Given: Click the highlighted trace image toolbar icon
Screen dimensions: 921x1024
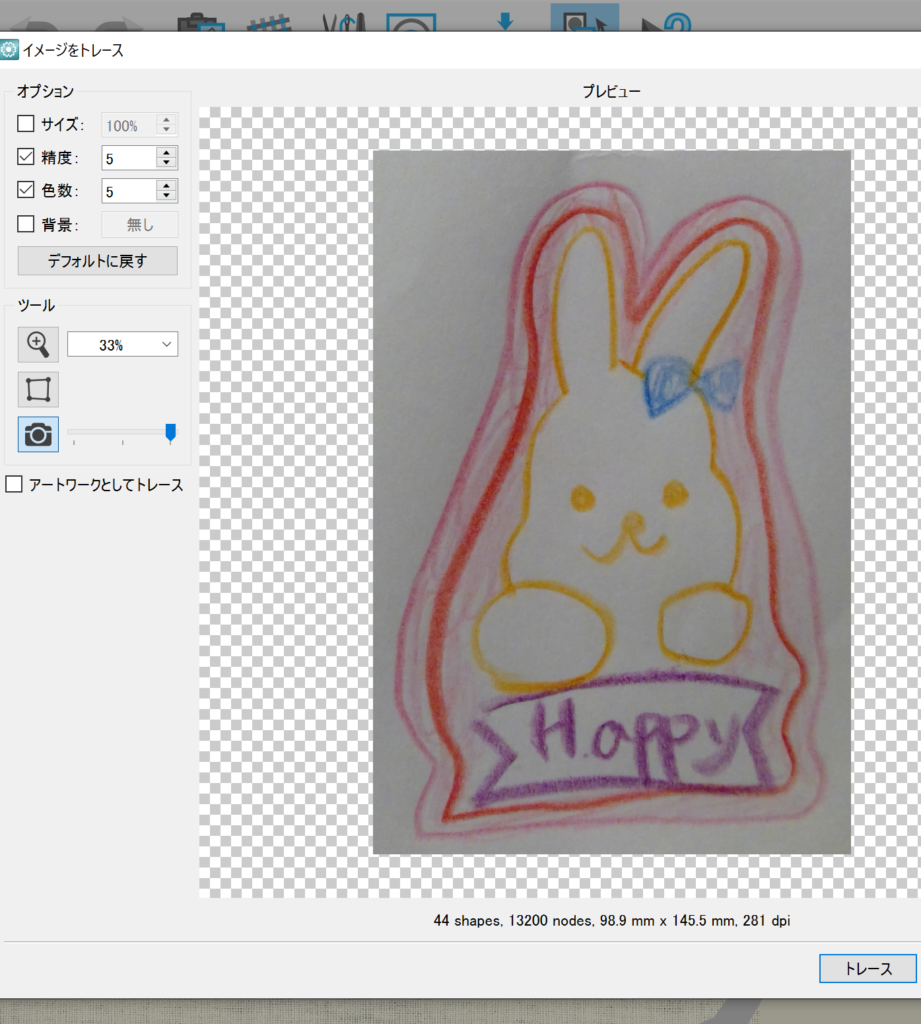Looking at the screenshot, I should pos(584,20).
